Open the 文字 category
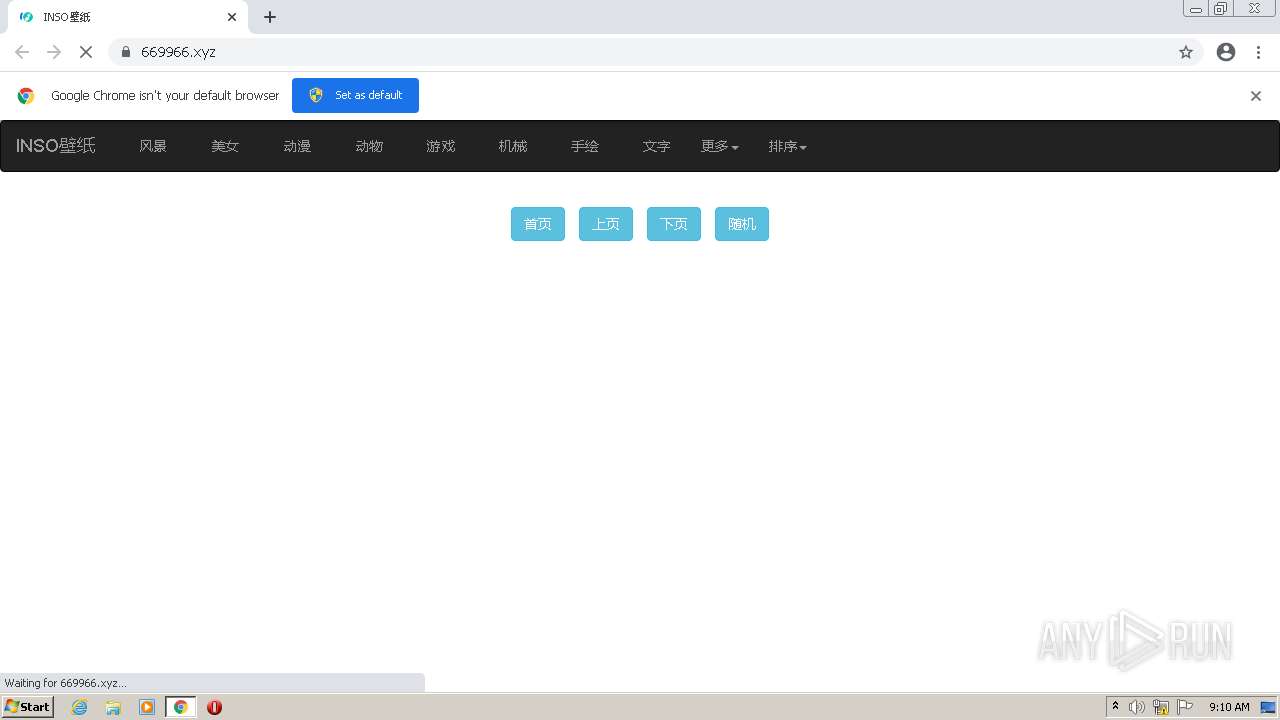1280x720 pixels. tap(657, 146)
